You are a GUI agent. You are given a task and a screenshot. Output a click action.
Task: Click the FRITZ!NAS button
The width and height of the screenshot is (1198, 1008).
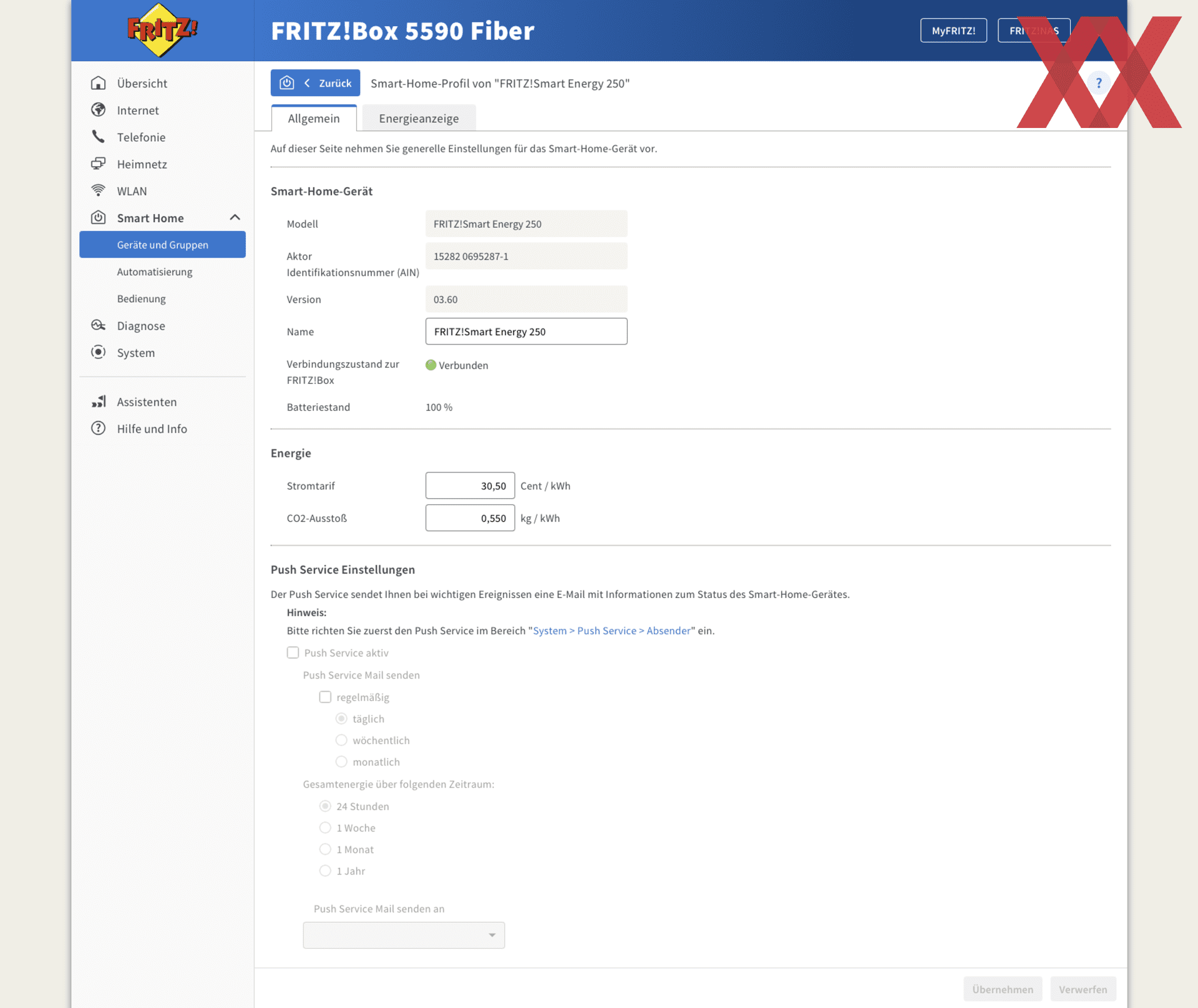click(x=1034, y=31)
